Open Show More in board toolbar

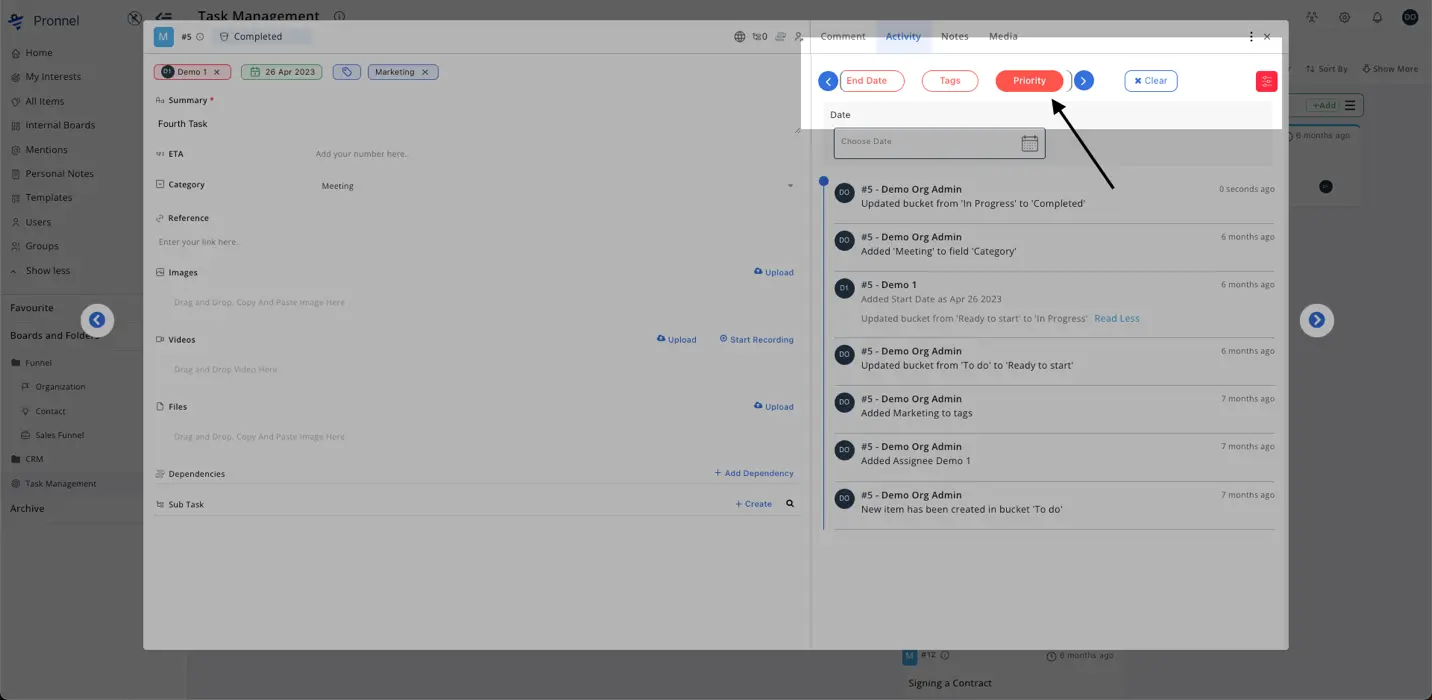[x=1390, y=69]
